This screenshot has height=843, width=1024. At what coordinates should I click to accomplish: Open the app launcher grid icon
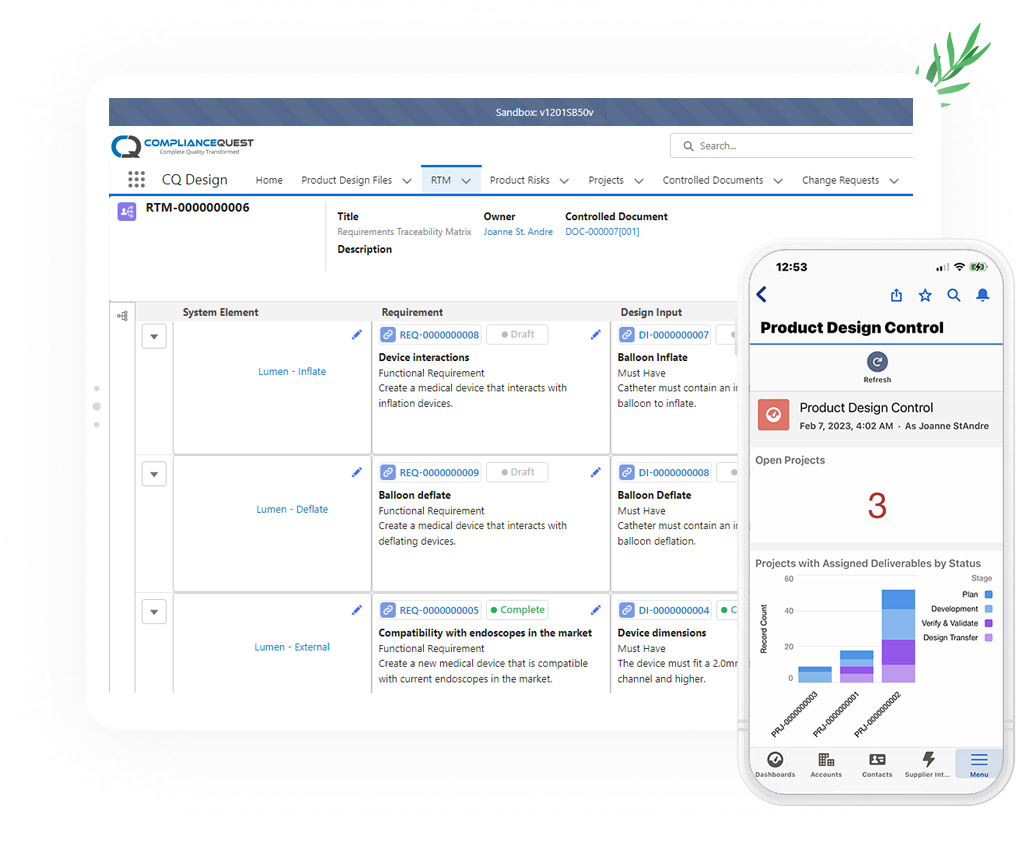pos(136,180)
